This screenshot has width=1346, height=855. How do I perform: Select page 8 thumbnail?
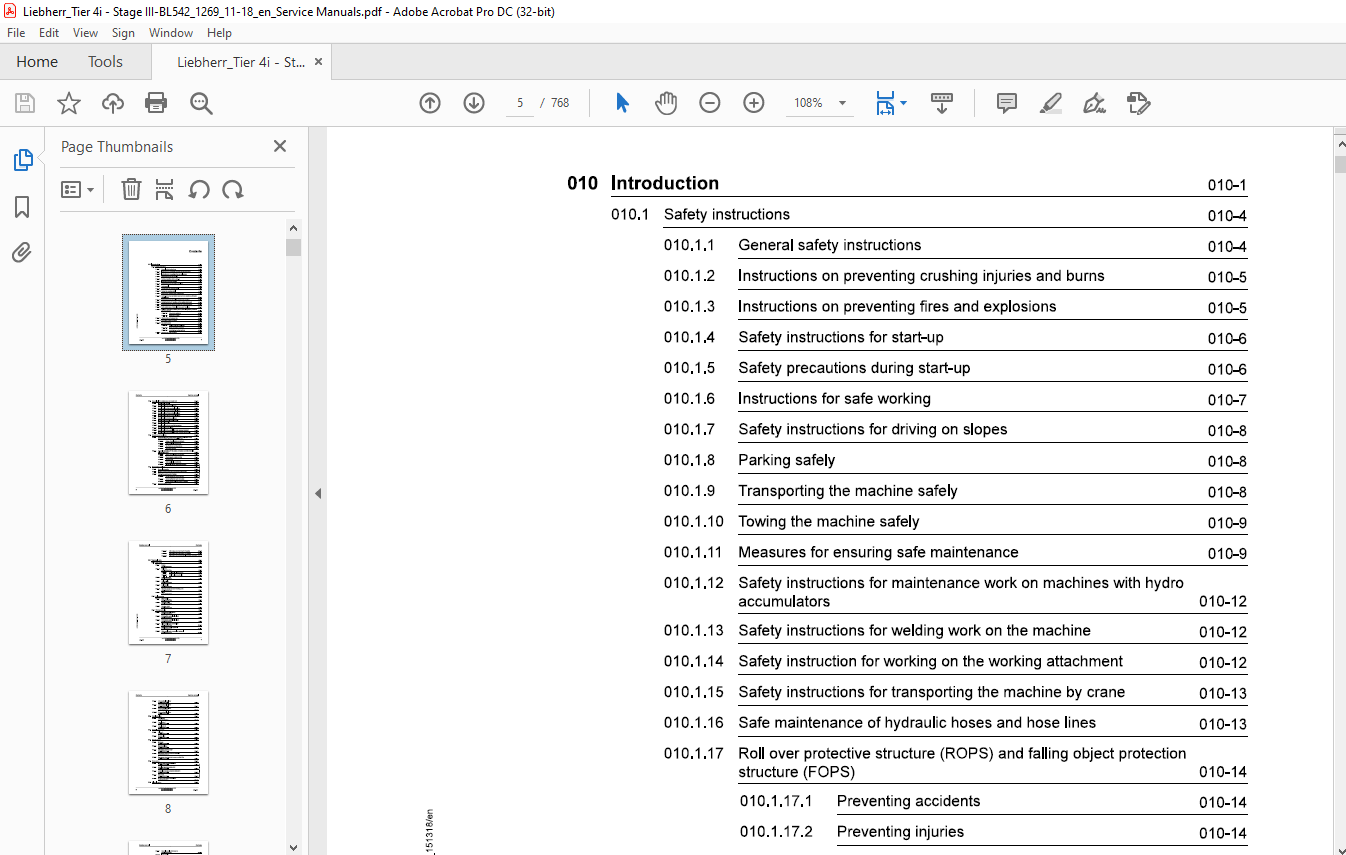[x=168, y=742]
